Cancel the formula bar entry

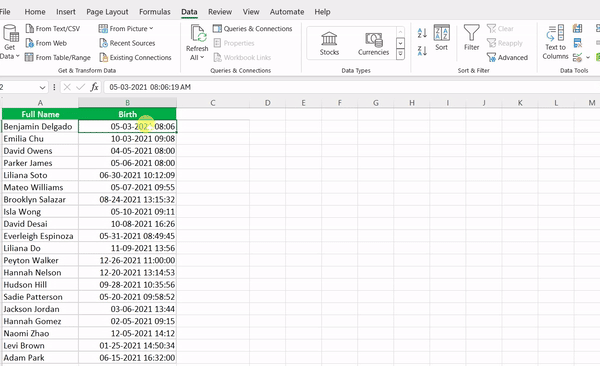click(x=67, y=87)
